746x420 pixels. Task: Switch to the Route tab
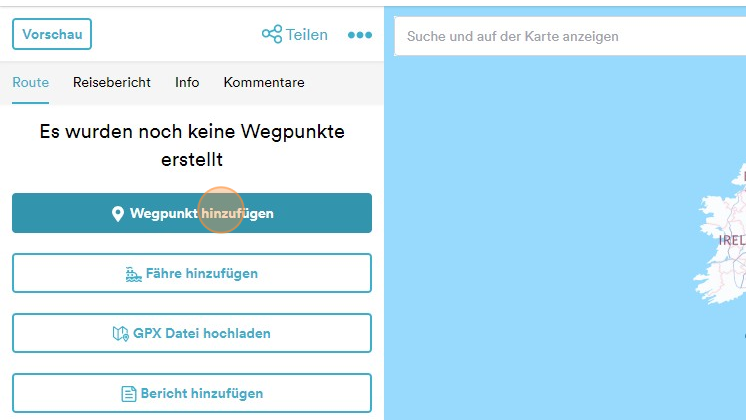click(30, 82)
